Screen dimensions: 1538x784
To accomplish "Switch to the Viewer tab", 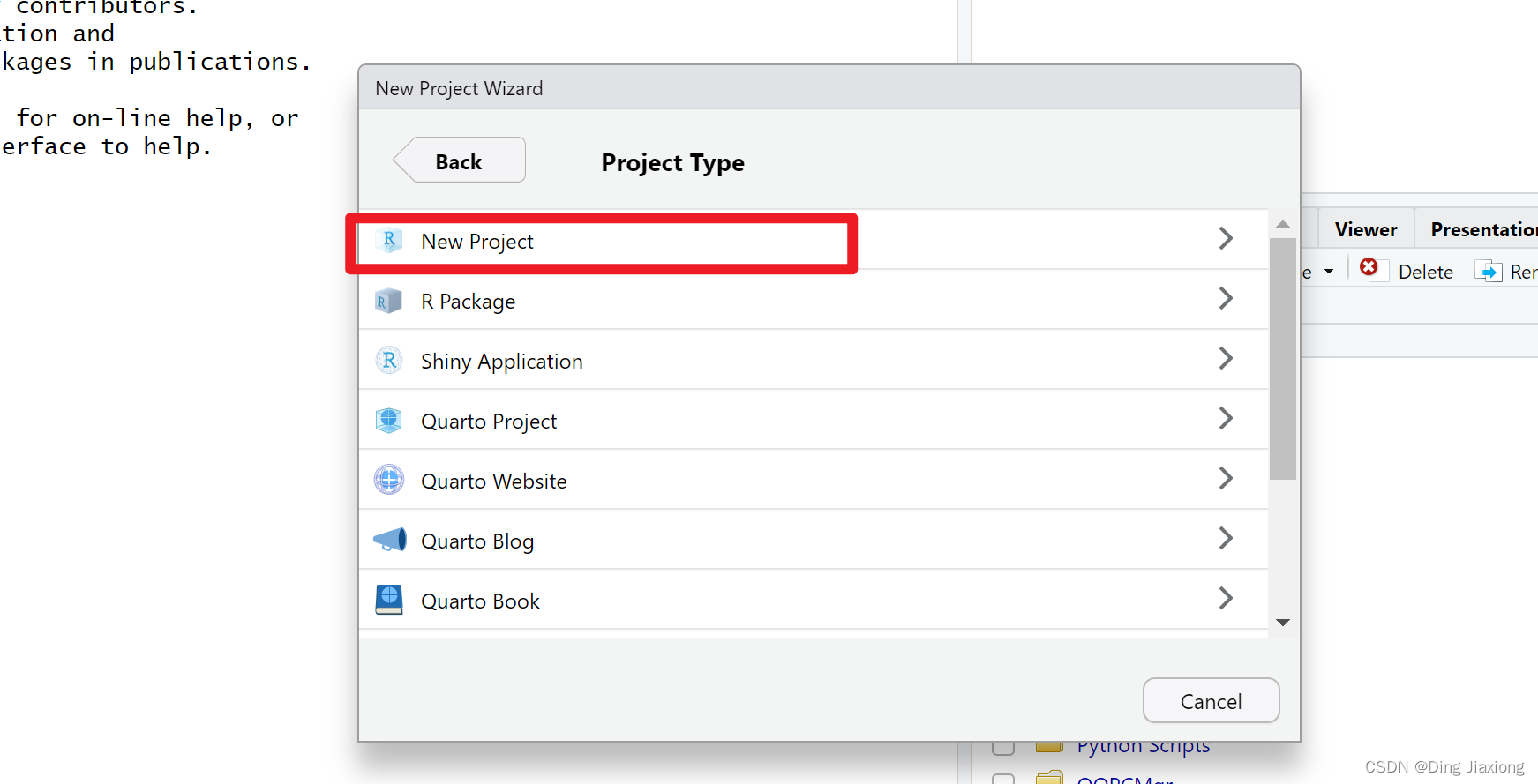I will (x=1365, y=230).
